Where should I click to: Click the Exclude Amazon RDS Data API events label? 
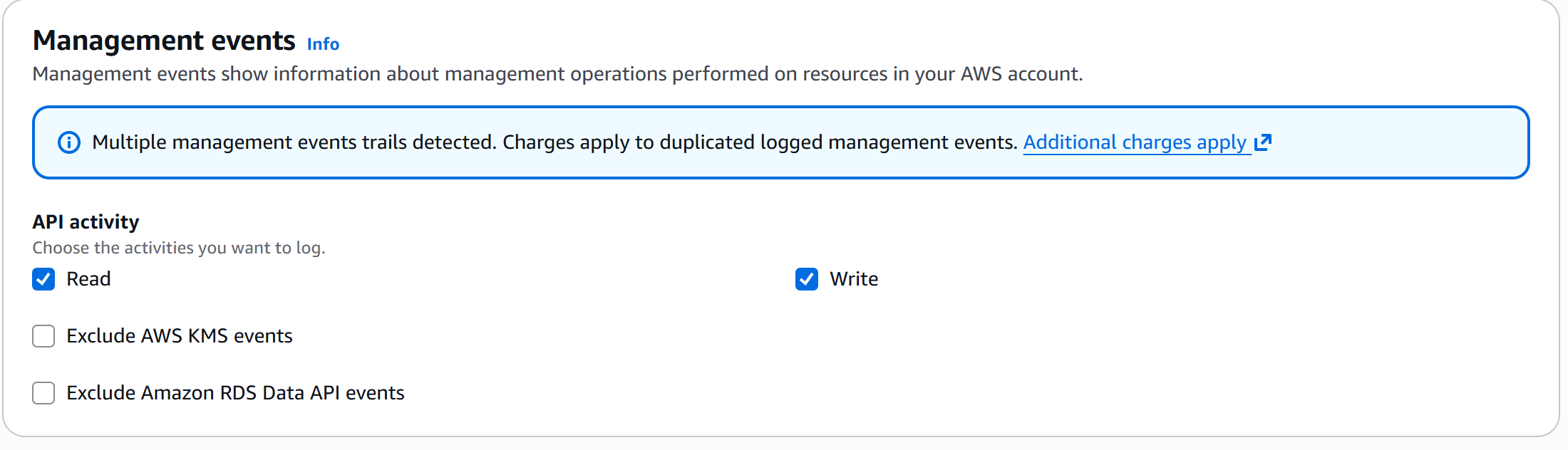[235, 393]
